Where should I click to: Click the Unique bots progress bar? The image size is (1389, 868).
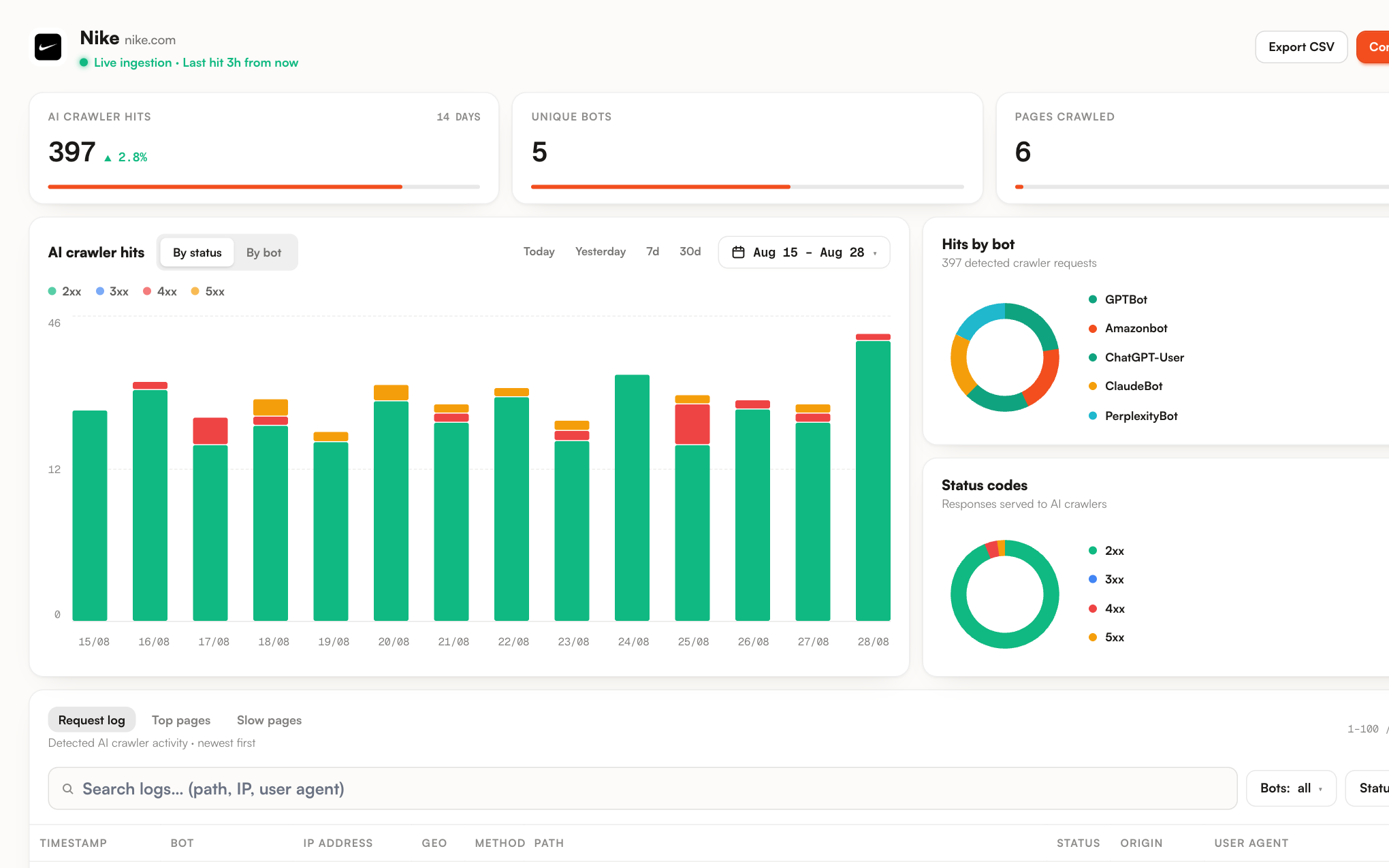coord(748,187)
